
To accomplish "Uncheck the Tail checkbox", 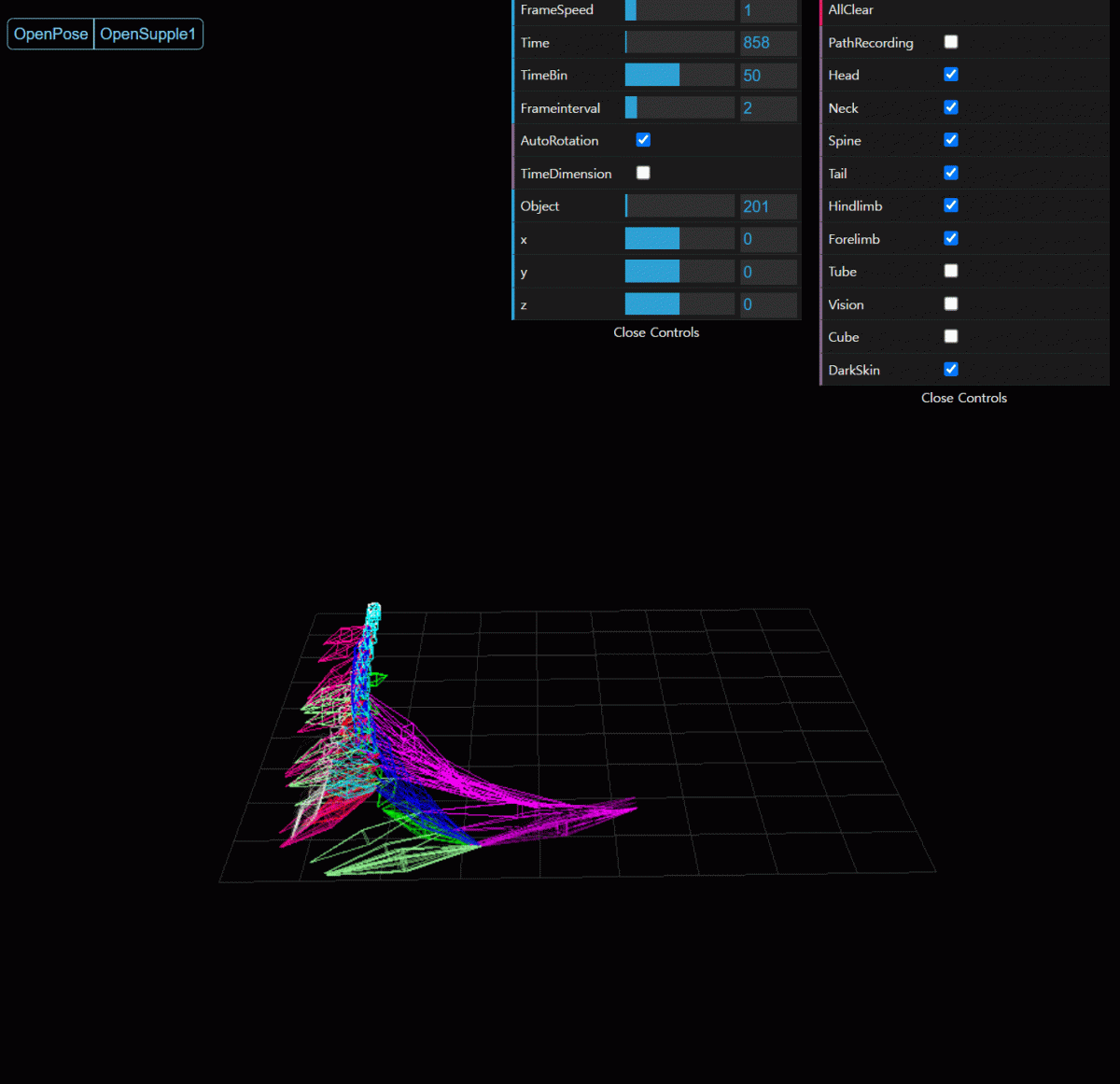I will click(950, 173).
